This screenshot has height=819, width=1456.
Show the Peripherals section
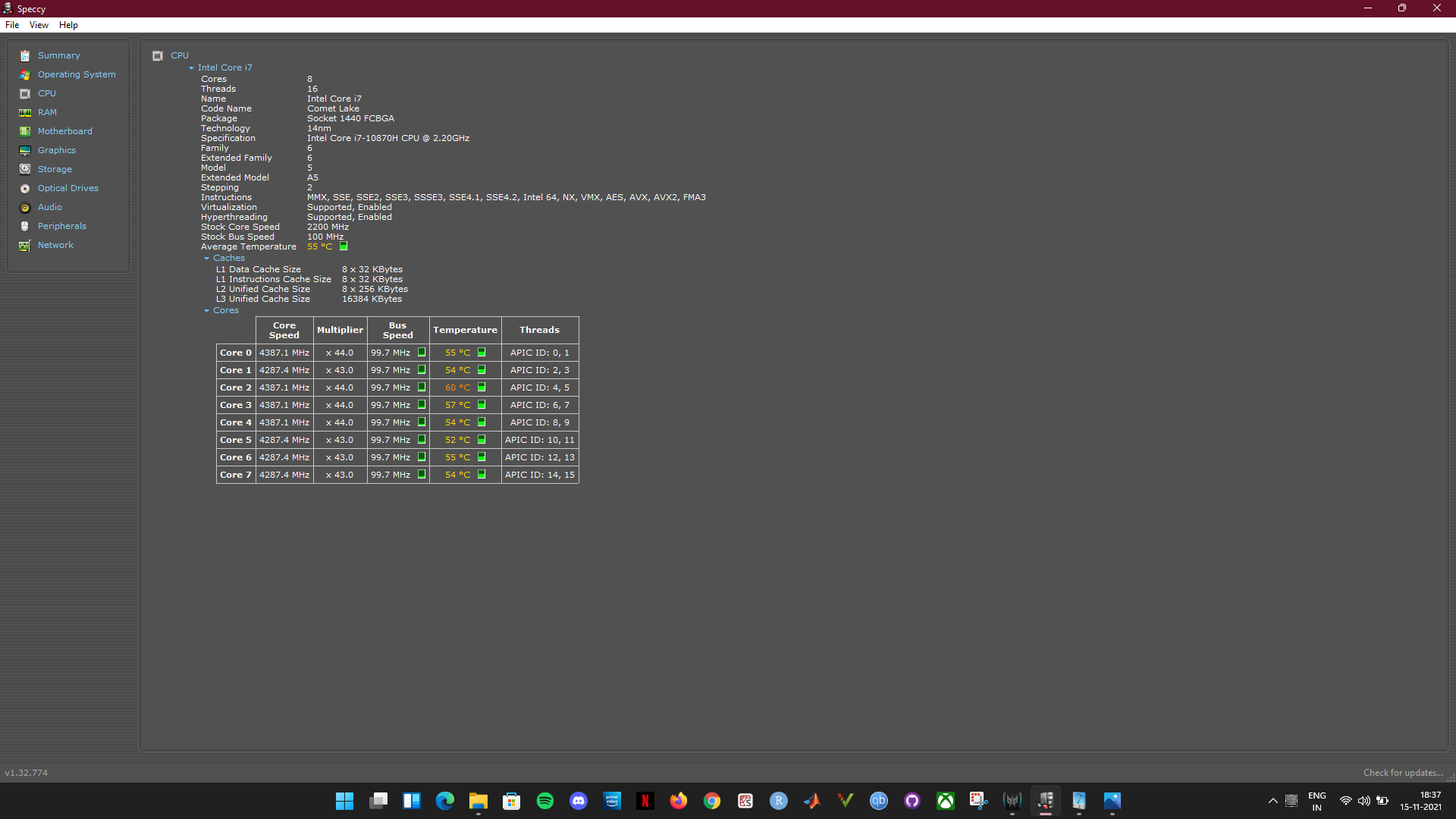62,226
